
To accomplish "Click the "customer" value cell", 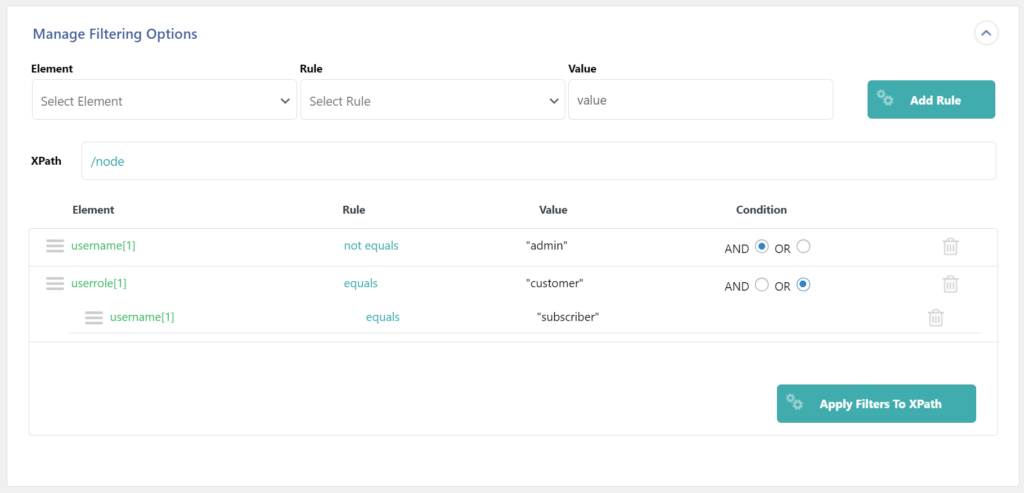I will point(554,283).
